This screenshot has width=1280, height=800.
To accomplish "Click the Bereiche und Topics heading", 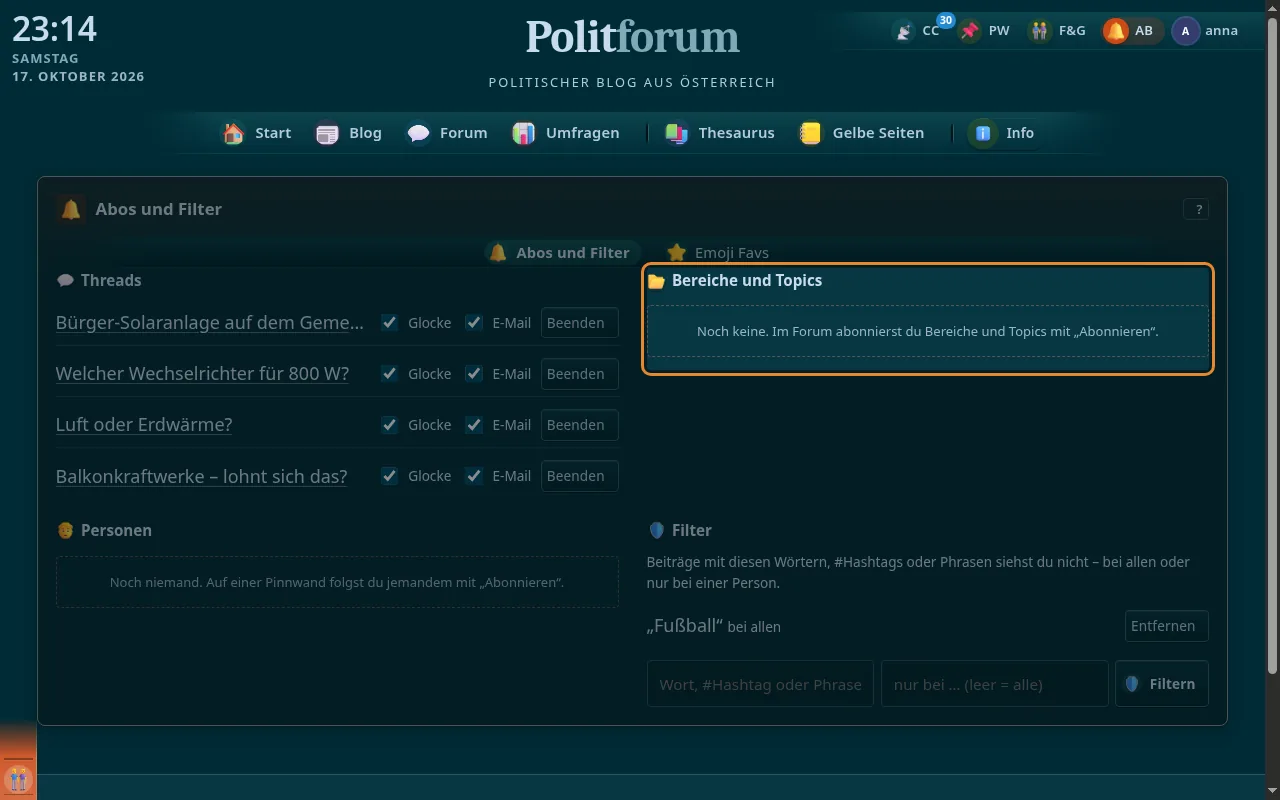I will 747,281.
